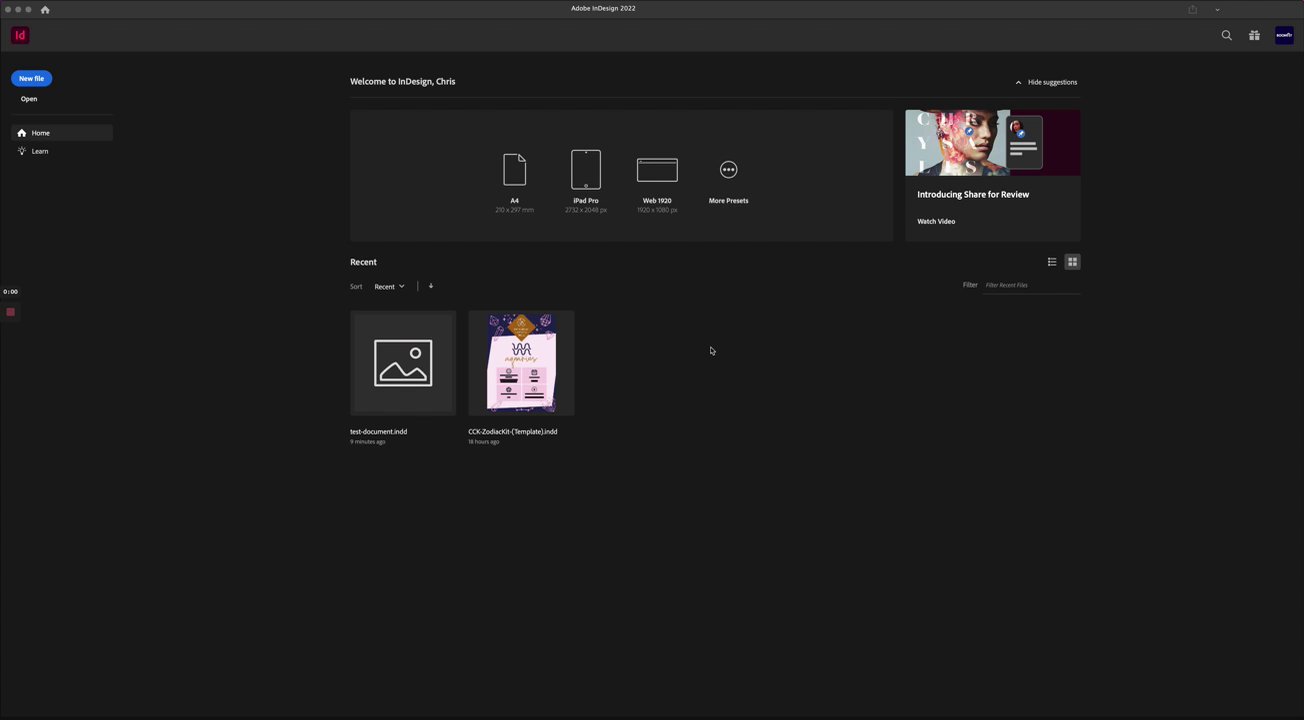This screenshot has width=1304, height=720.
Task: Open the Sort Recent dropdown
Action: tap(390, 286)
